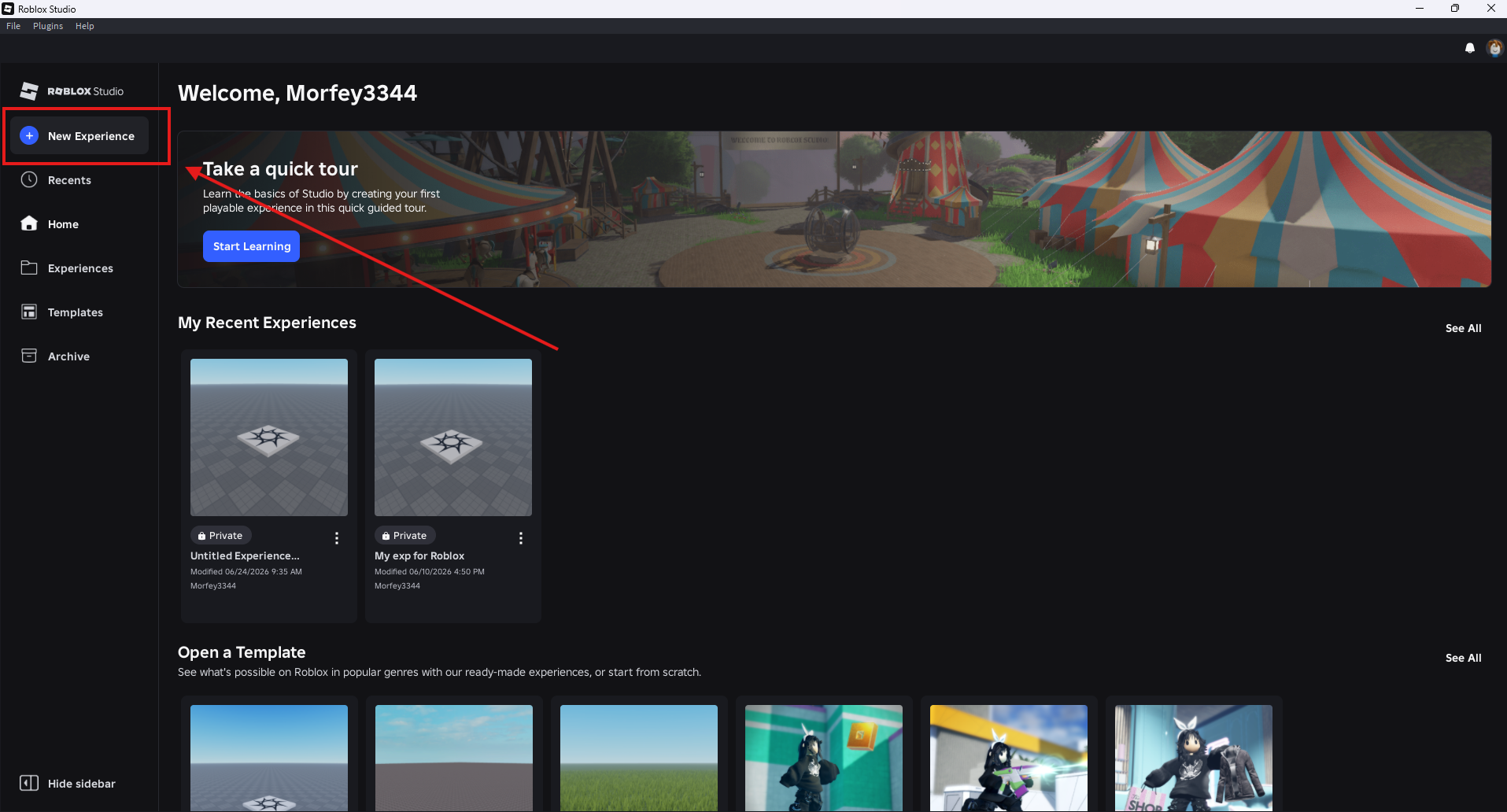Open the green grass terrain template thumbnail
The width and height of the screenshot is (1507, 812).
[x=639, y=758]
